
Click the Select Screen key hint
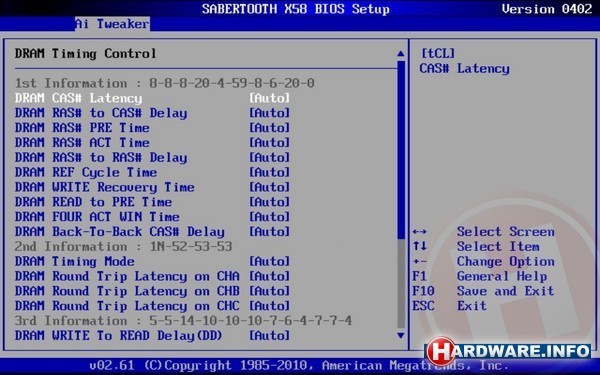click(505, 232)
